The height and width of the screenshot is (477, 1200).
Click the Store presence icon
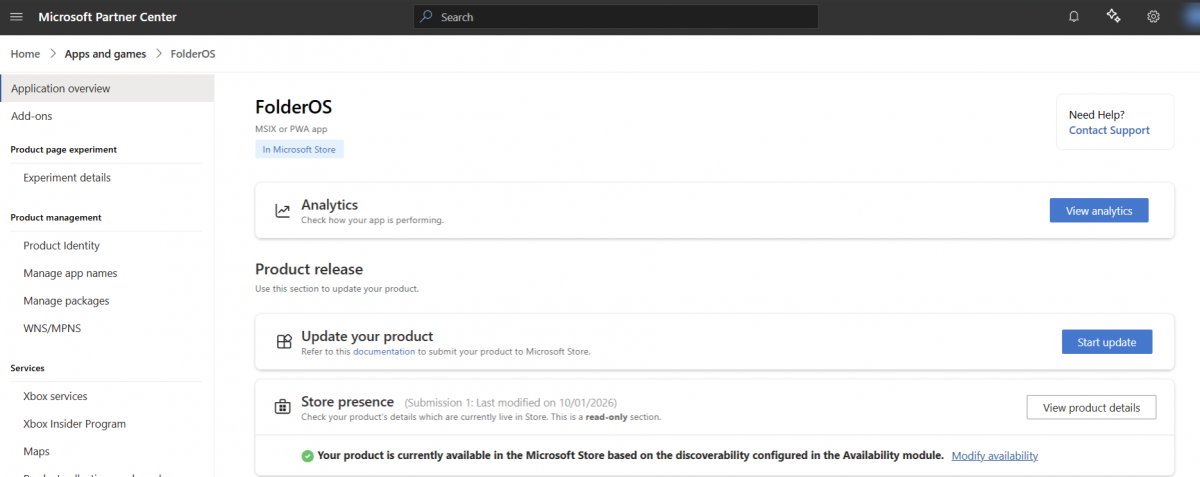coord(283,408)
